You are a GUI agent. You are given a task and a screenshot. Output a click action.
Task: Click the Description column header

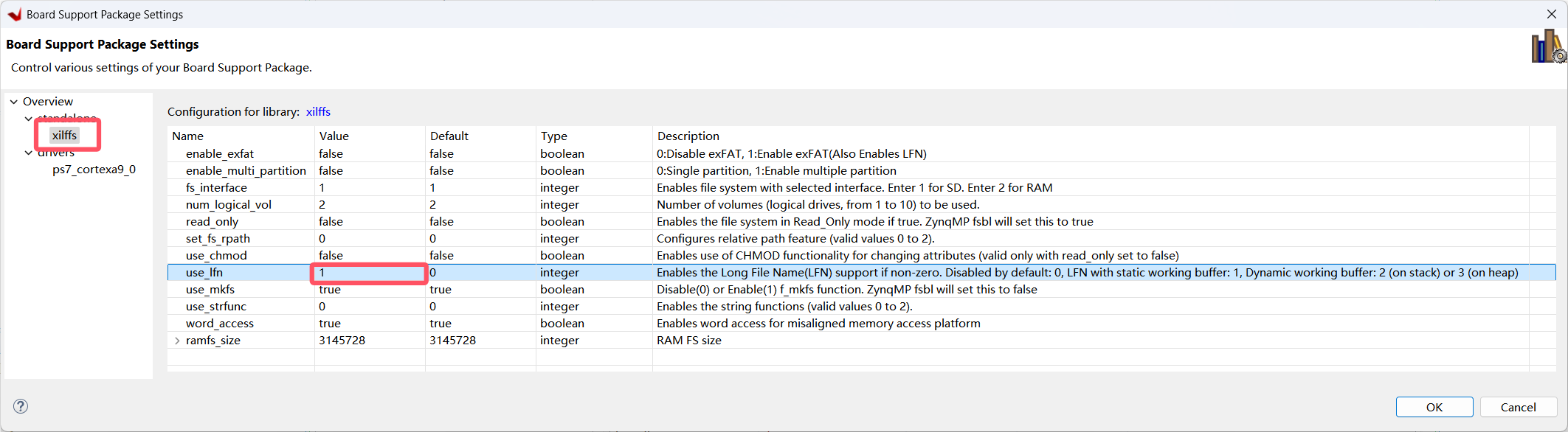coord(1091,136)
